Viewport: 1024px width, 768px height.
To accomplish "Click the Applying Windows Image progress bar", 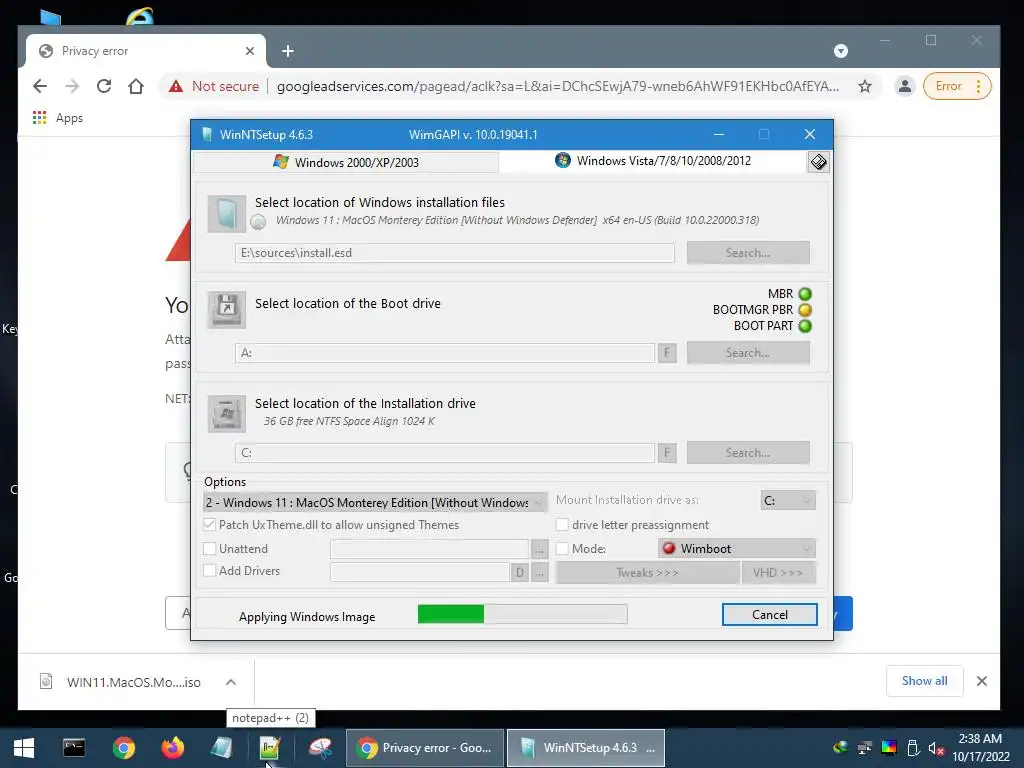I will (x=522, y=614).
